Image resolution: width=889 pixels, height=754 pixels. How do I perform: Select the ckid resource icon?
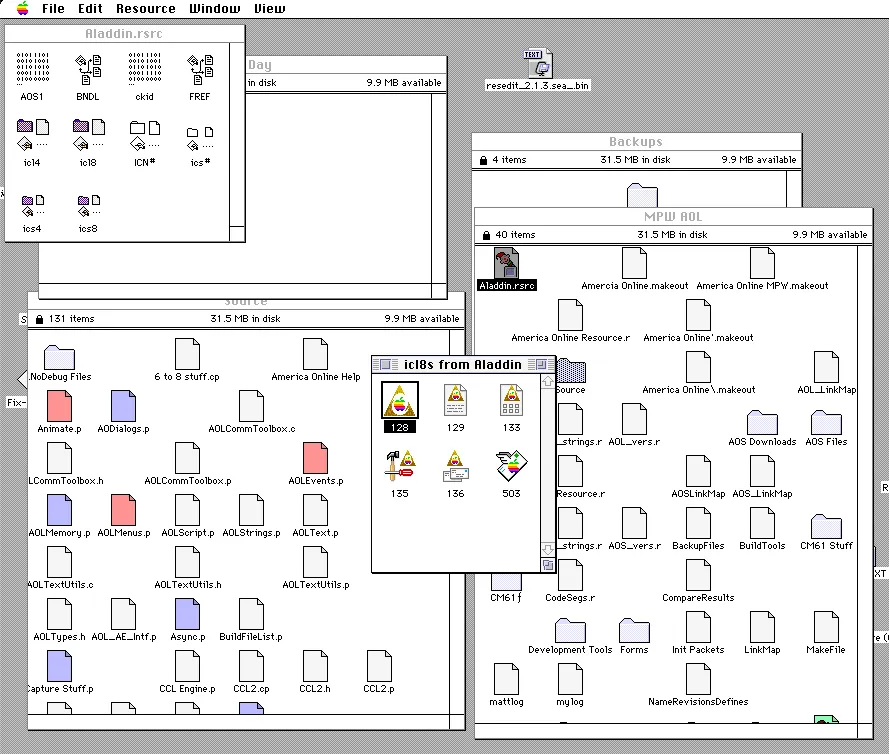click(145, 71)
